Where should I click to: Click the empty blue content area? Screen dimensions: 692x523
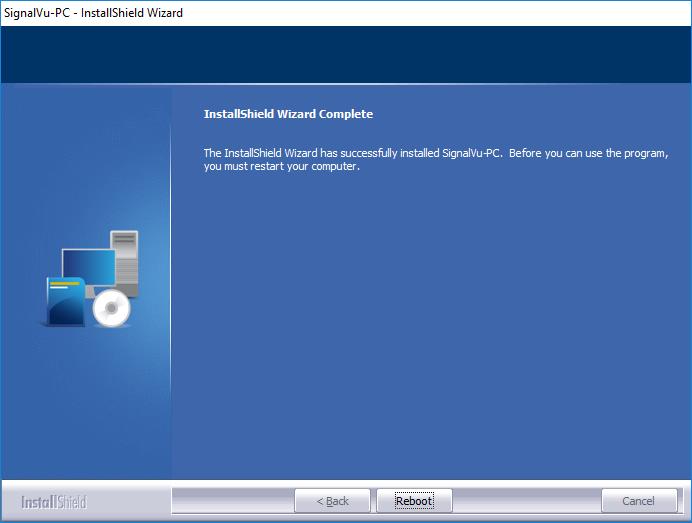click(430, 330)
